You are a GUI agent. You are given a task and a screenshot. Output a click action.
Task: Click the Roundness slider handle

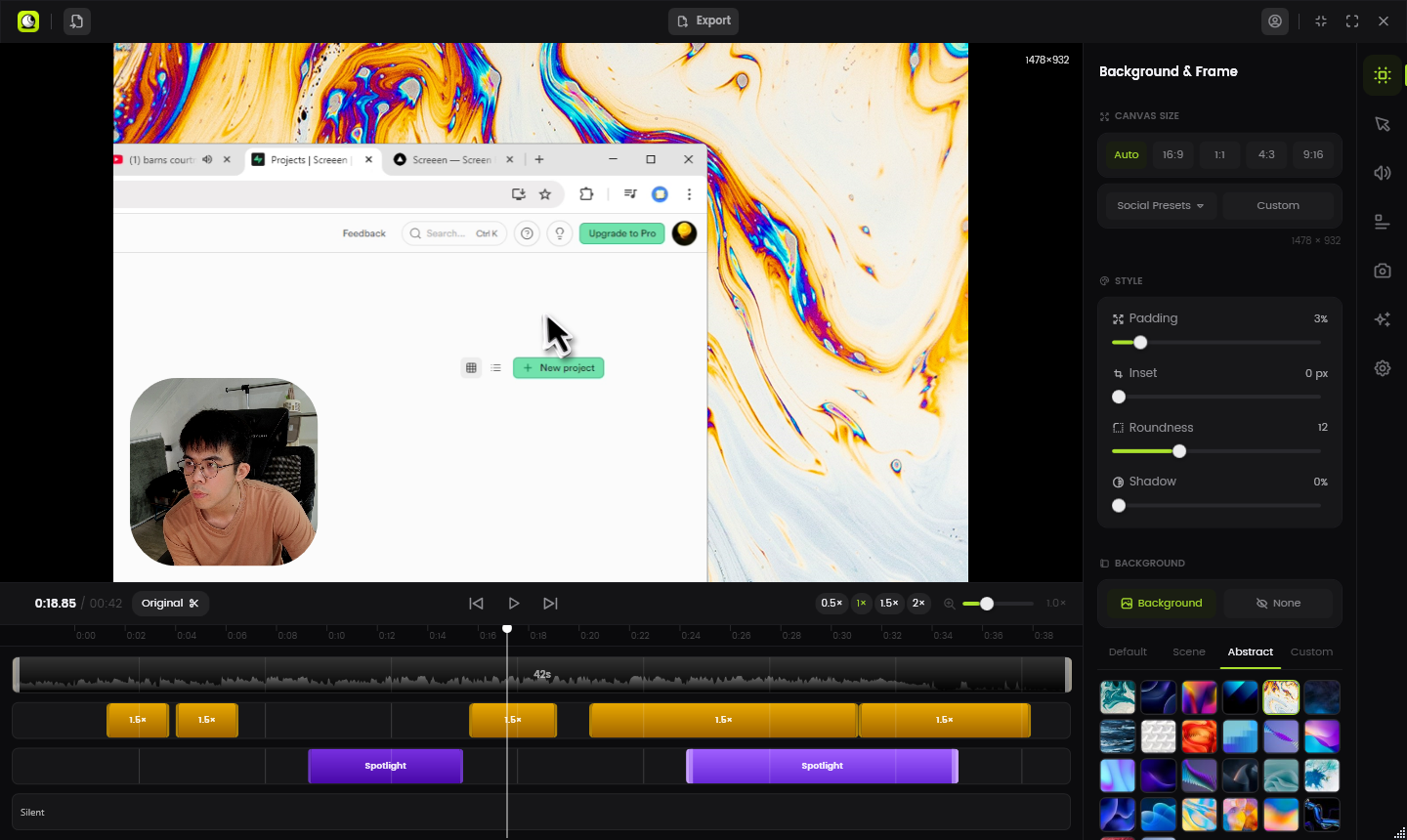(x=1179, y=451)
